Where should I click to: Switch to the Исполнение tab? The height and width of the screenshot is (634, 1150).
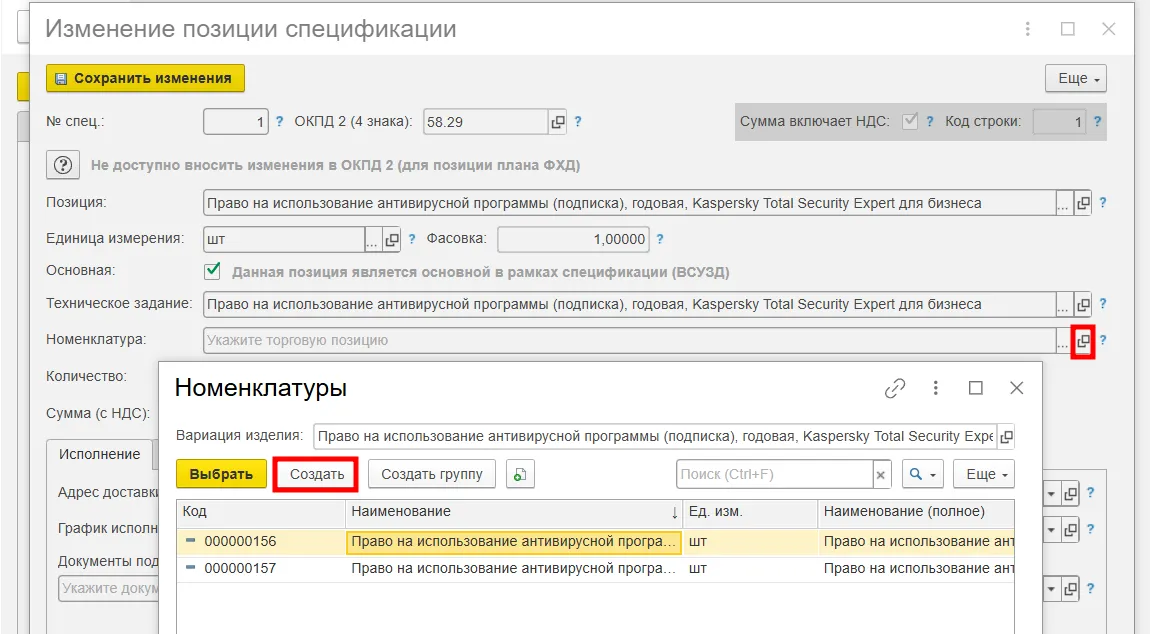100,454
